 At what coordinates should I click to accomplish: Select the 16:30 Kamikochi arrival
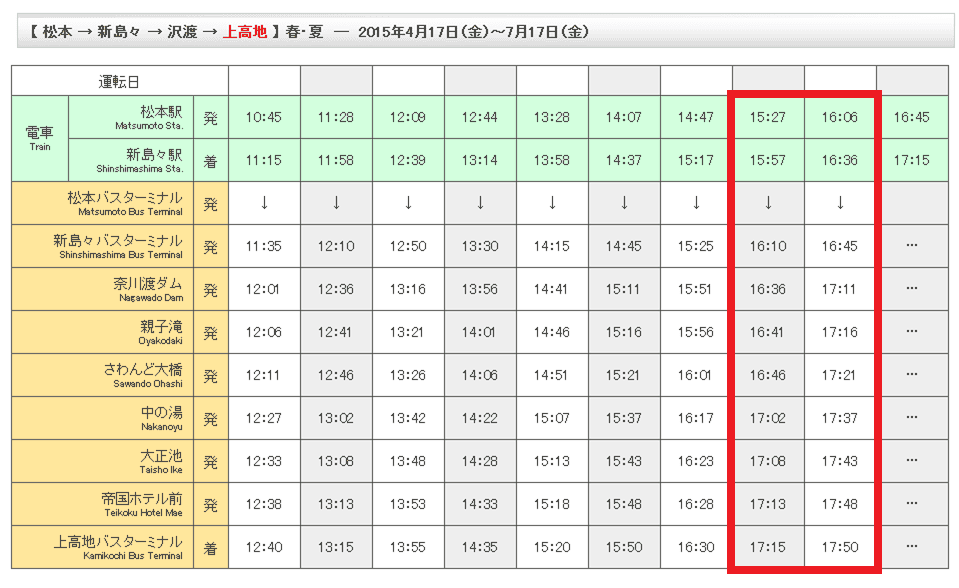coord(696,547)
